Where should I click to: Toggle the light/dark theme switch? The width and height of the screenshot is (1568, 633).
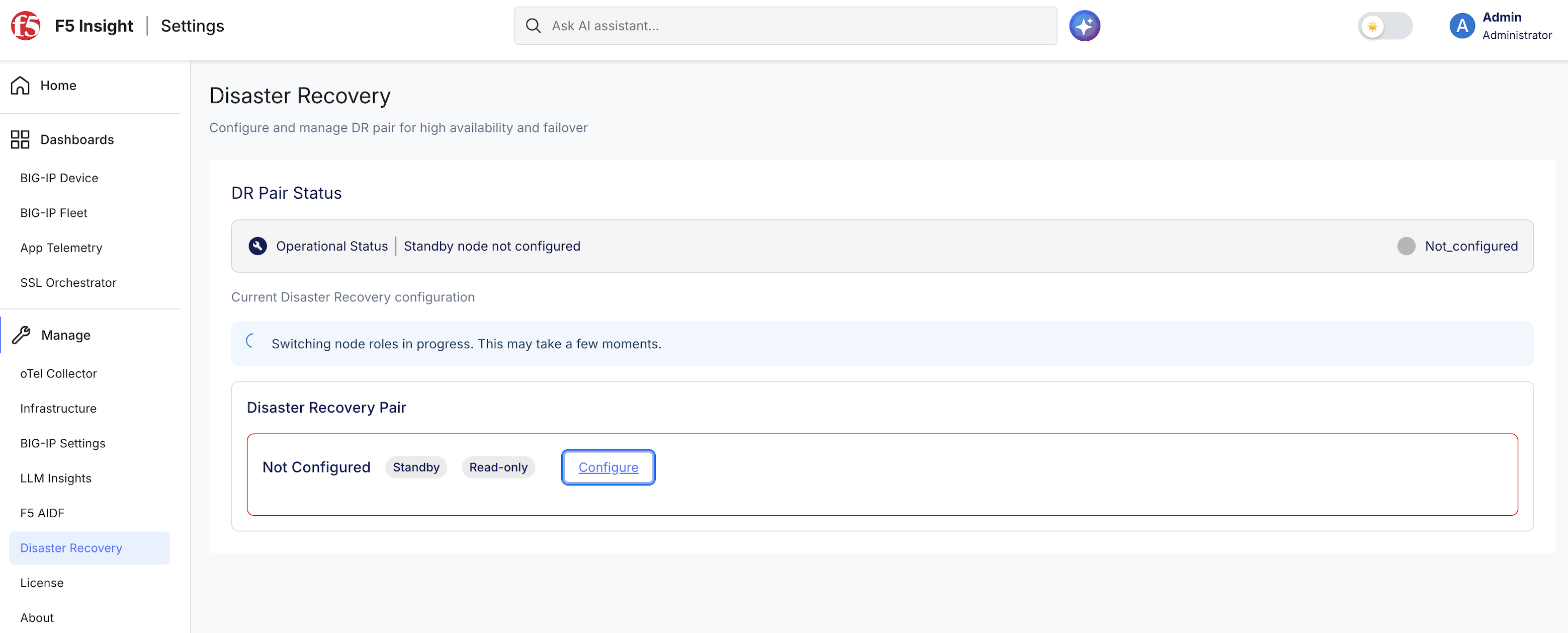[1385, 26]
